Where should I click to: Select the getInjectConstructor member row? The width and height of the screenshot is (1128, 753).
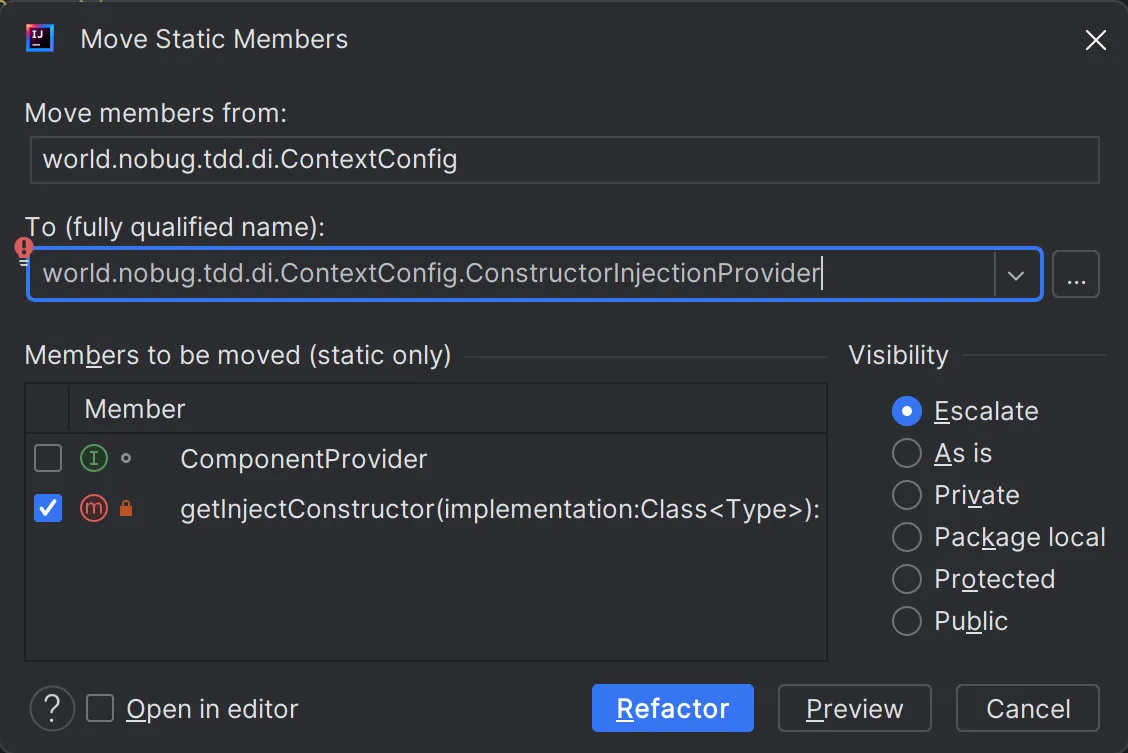point(500,509)
